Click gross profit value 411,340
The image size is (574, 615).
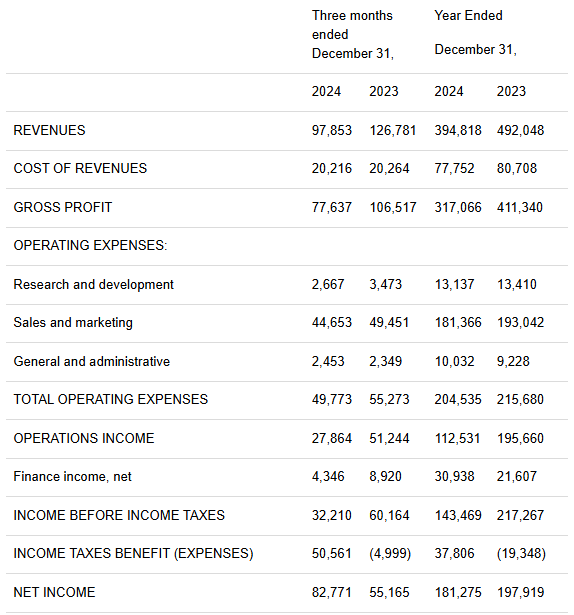519,207
